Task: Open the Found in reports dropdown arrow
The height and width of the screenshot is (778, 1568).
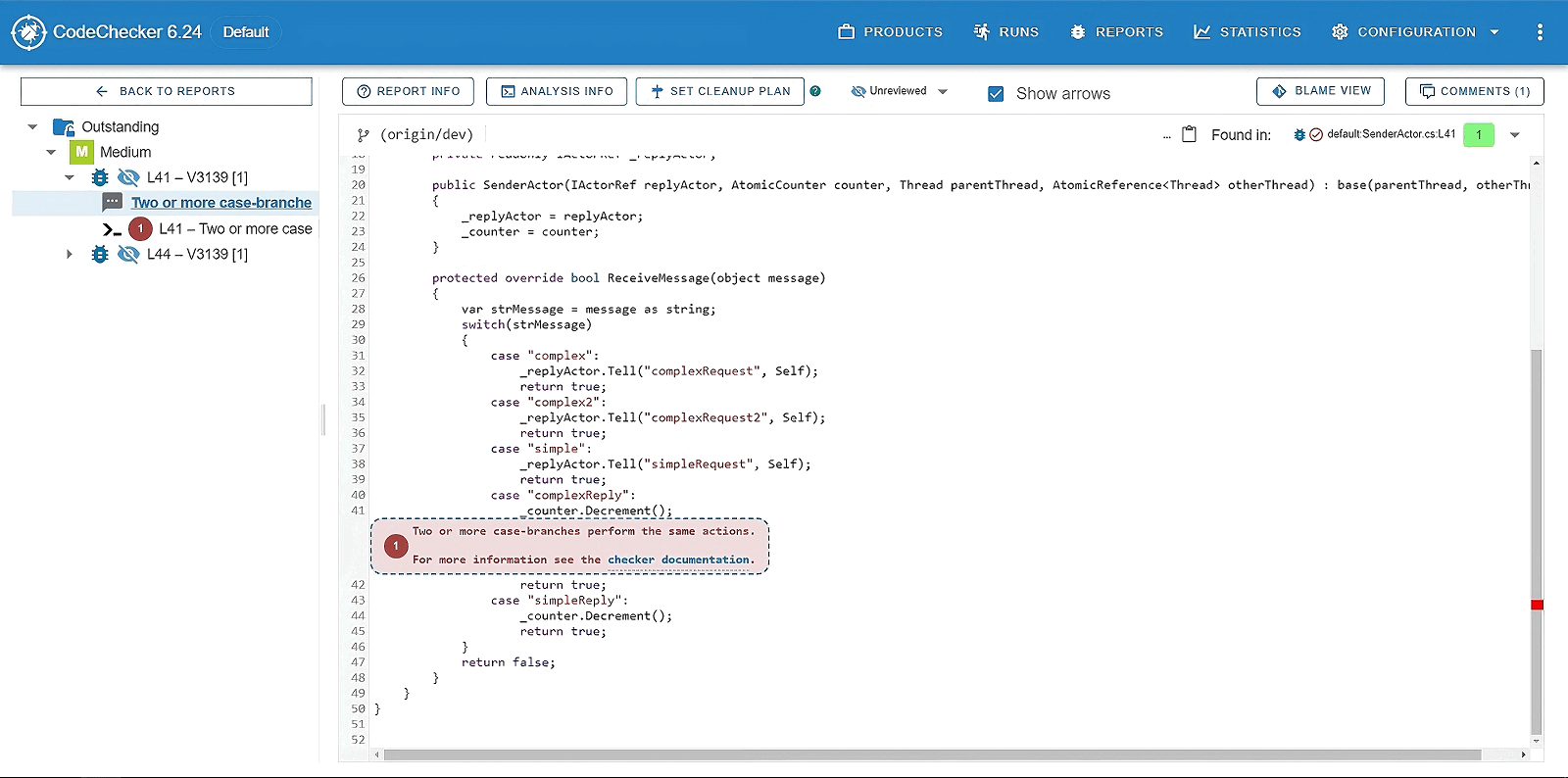Action: tap(1514, 135)
